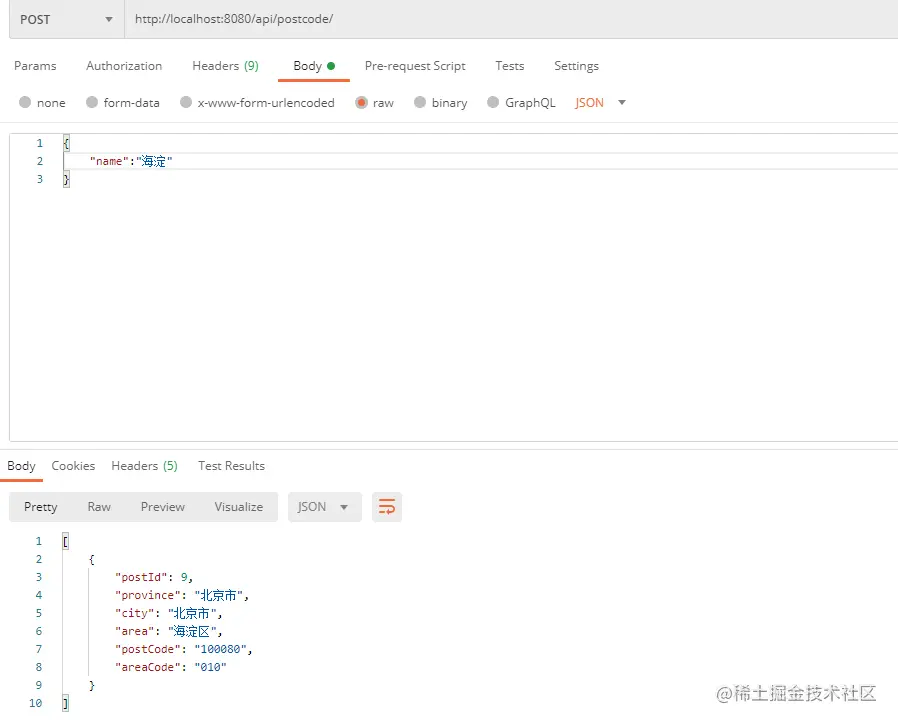Click the "city" response line

tap(168, 613)
